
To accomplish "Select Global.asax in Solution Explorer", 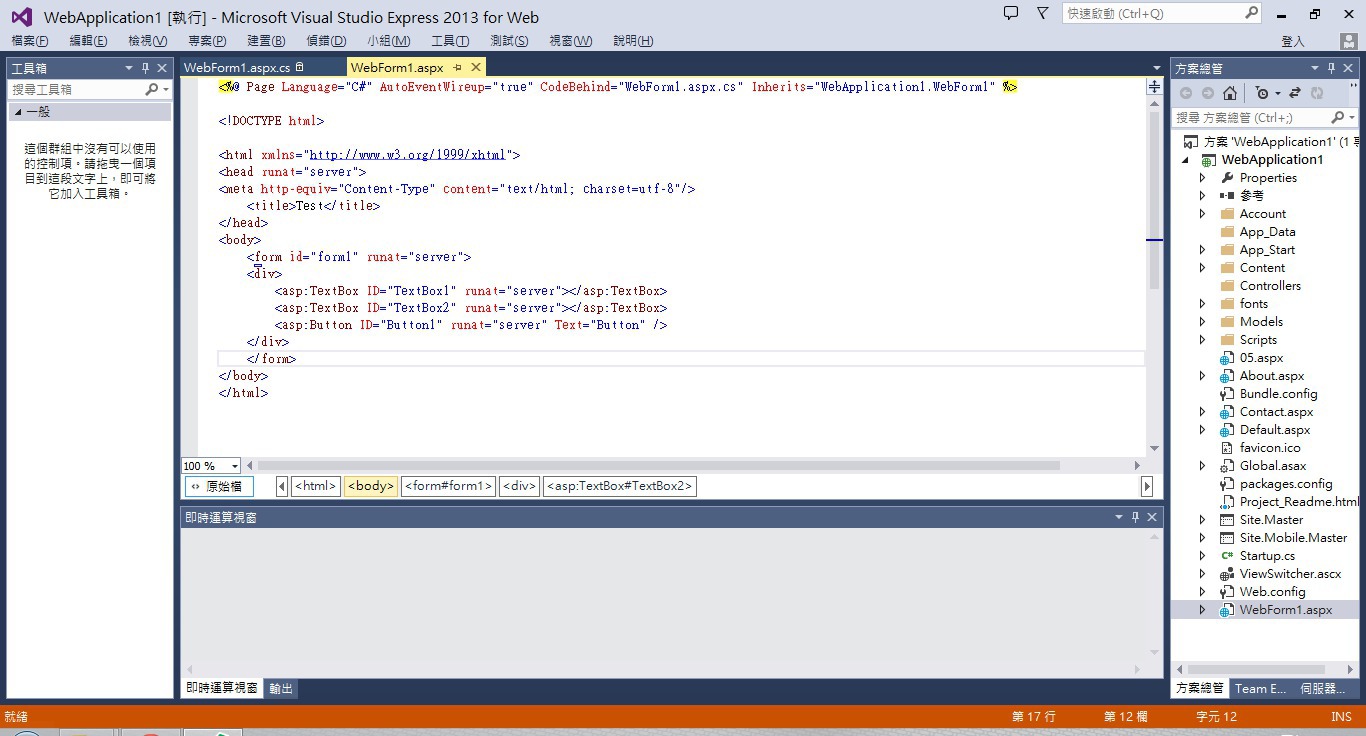I will [x=1273, y=466].
